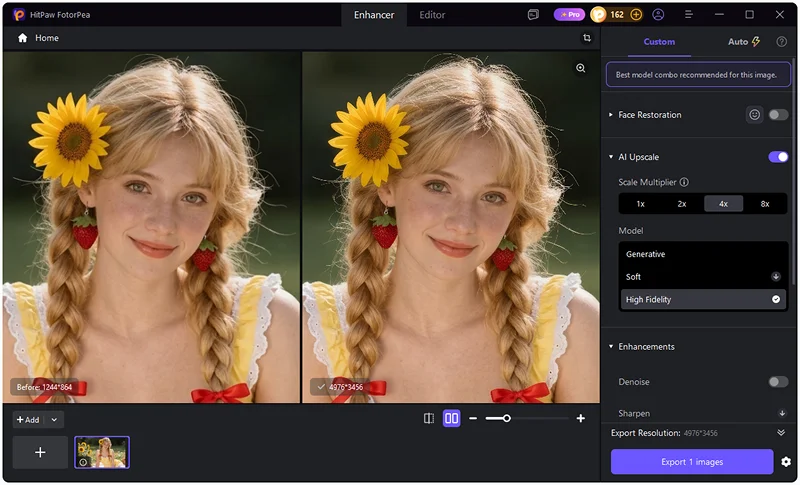Image resolution: width=800 pixels, height=485 pixels.
Task: Enable the Denoise toggle
Action: 778,381
